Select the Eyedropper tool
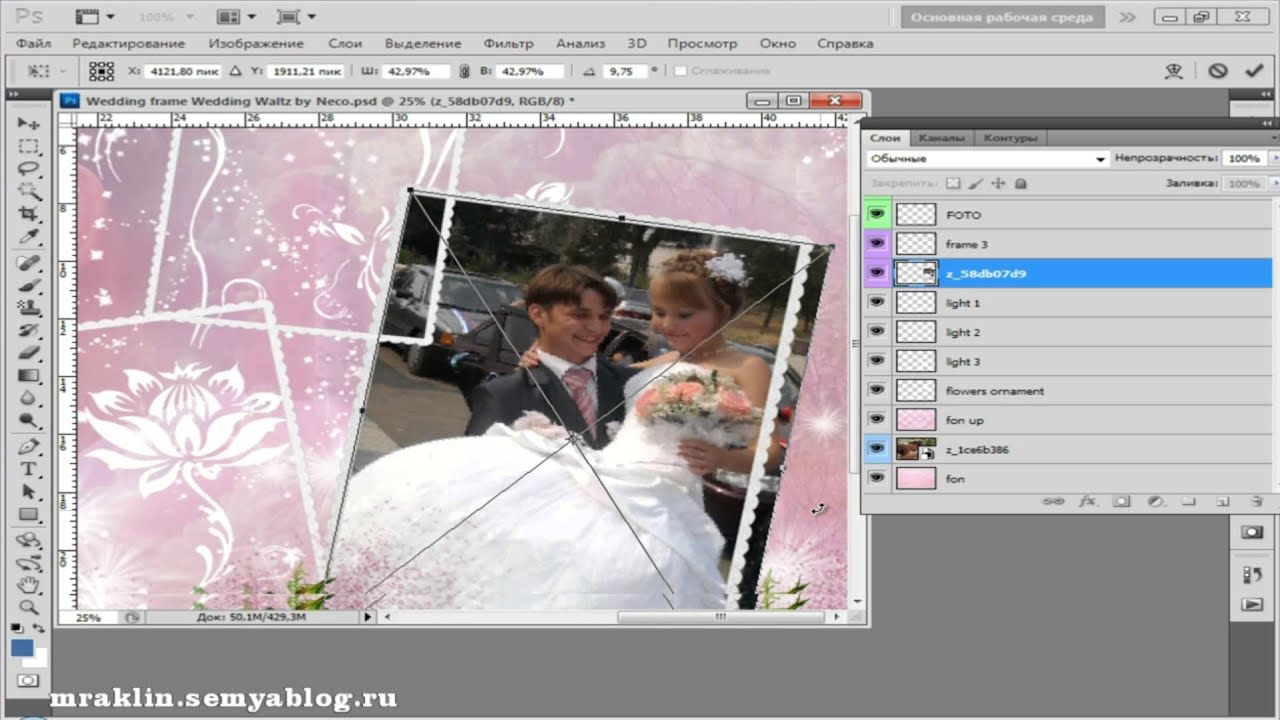This screenshot has height=720, width=1280. pyautogui.click(x=28, y=237)
